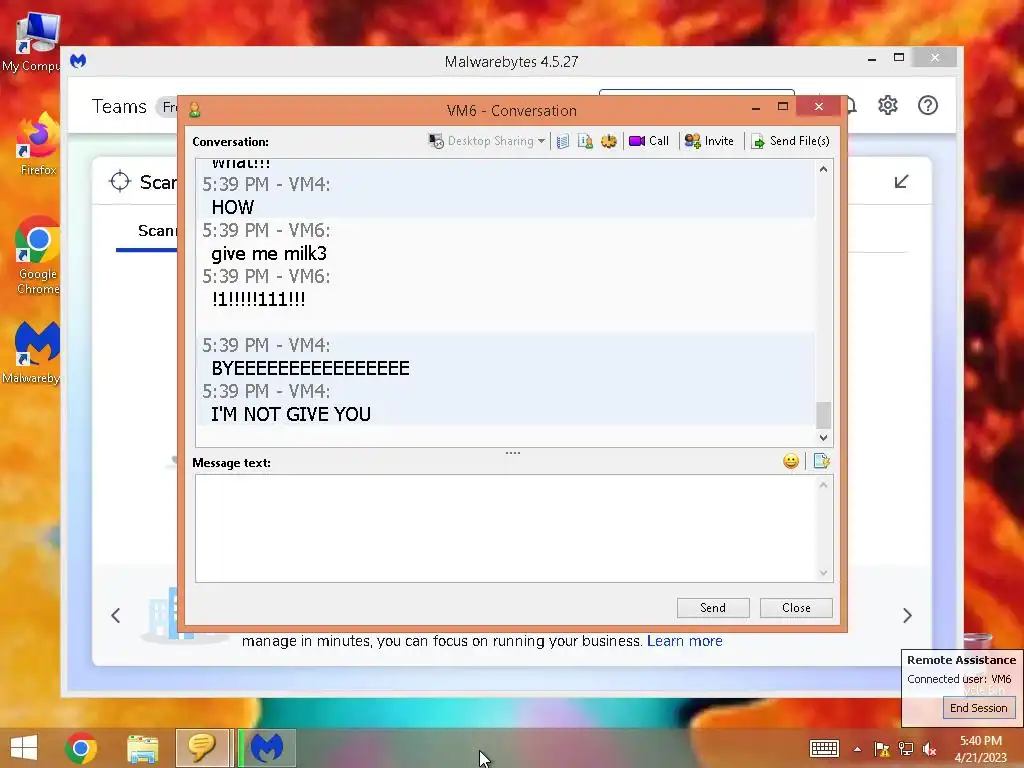End the Remote Assistance session
Image resolution: width=1024 pixels, height=768 pixels.
coord(978,708)
